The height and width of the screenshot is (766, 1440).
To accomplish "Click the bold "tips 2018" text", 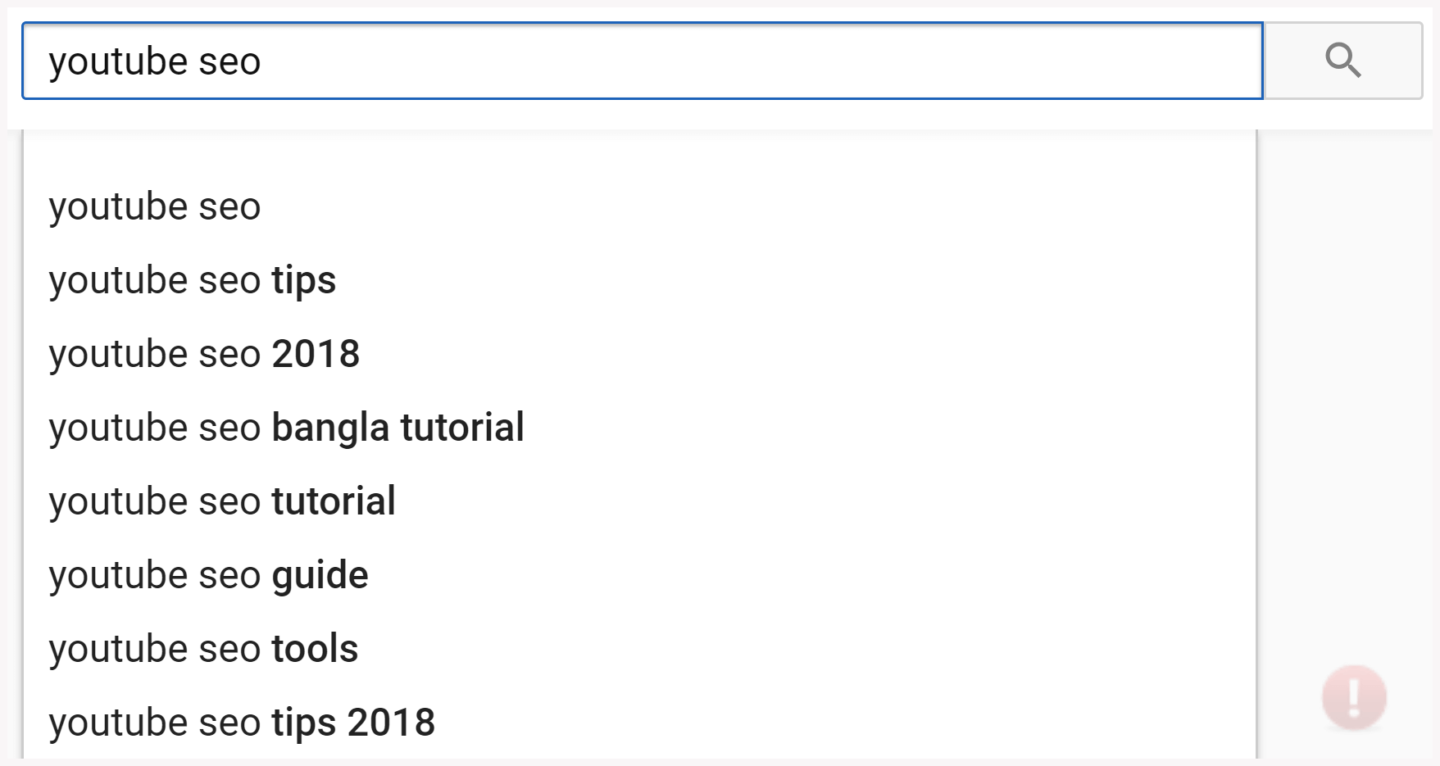I will (x=353, y=723).
